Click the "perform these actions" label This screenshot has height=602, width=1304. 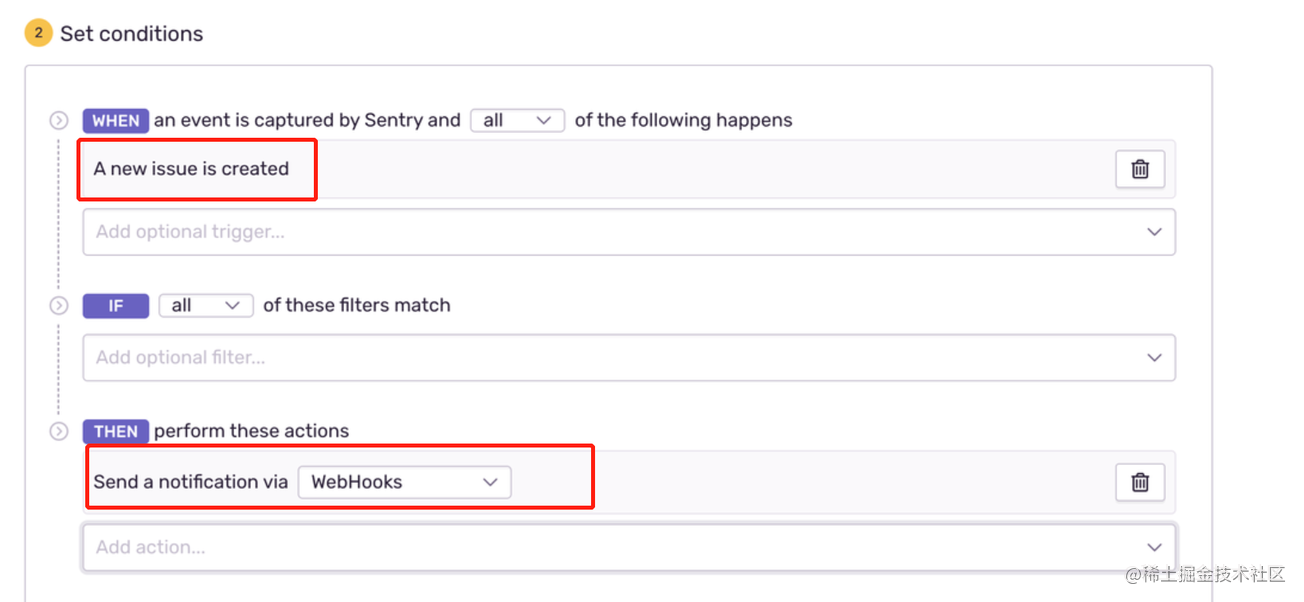[x=251, y=432]
